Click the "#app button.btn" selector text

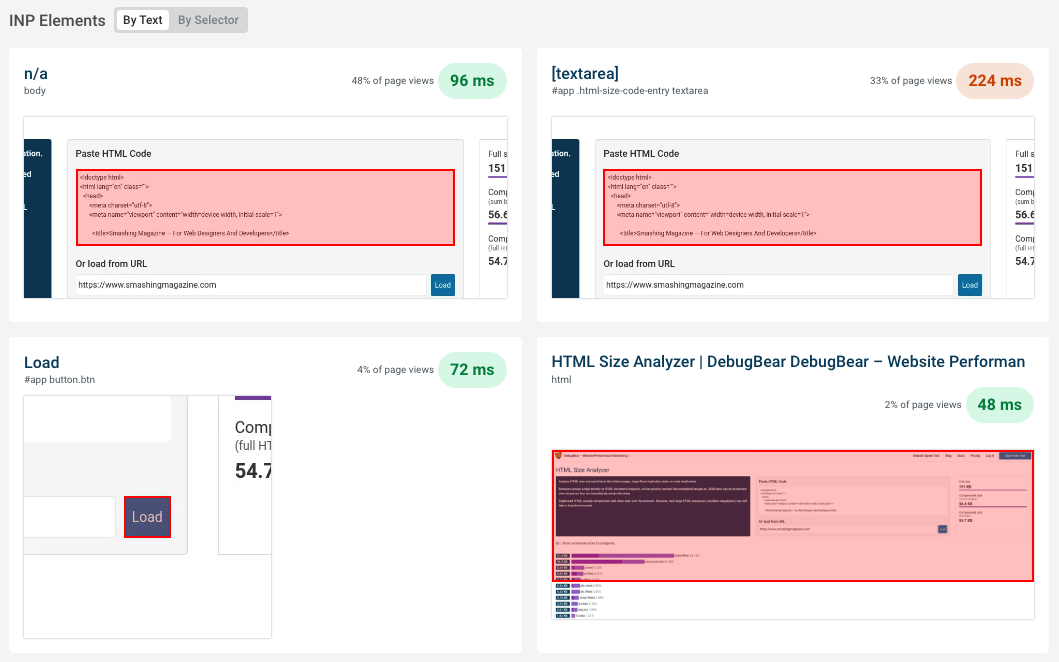[x=59, y=380]
